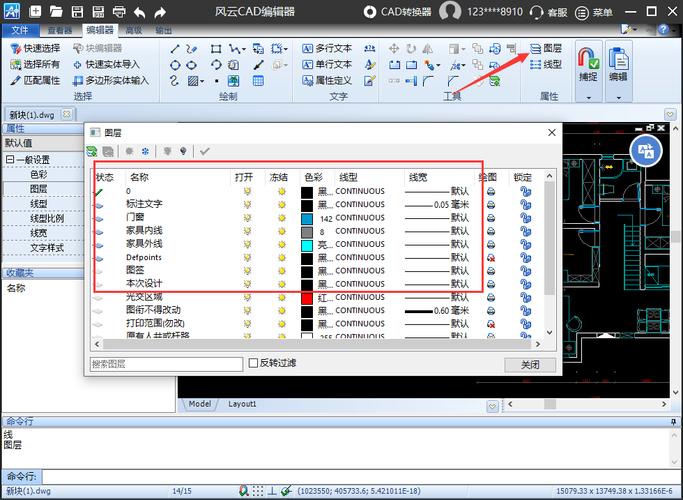Open a file with the folder icon
This screenshot has width=683, height=500.
click(x=56, y=11)
